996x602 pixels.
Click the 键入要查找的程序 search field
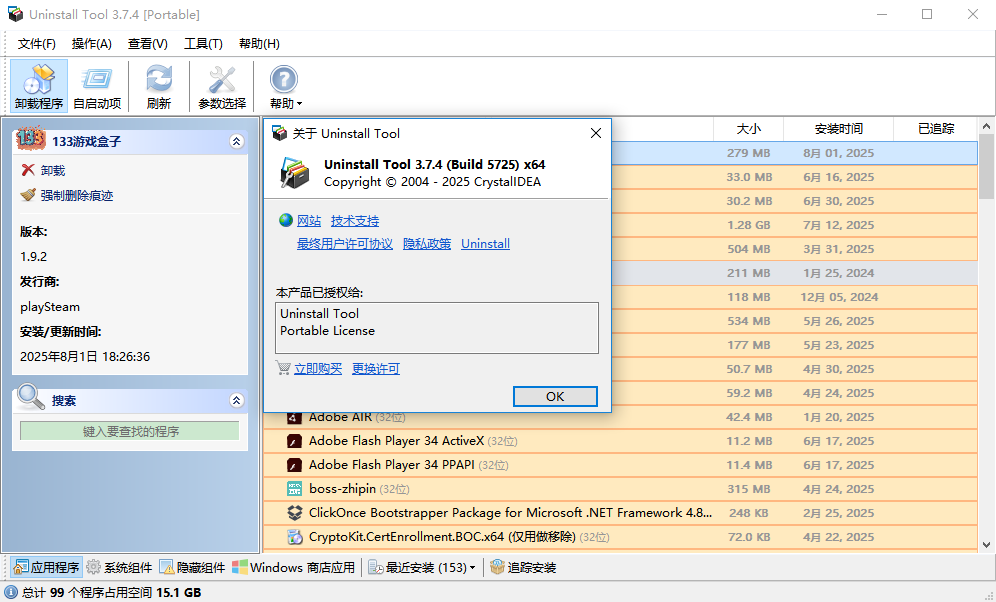[x=128, y=428]
